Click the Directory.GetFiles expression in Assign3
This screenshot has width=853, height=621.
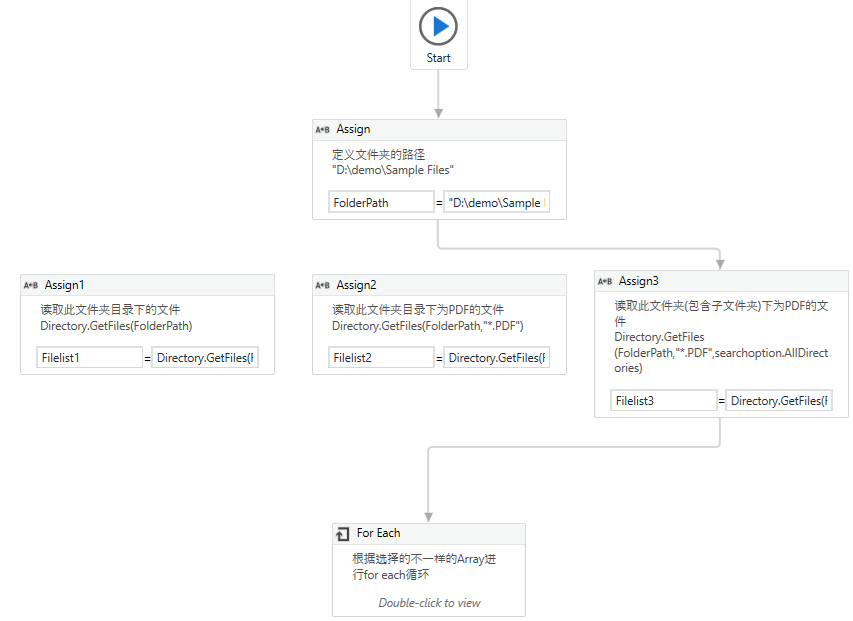[779, 400]
